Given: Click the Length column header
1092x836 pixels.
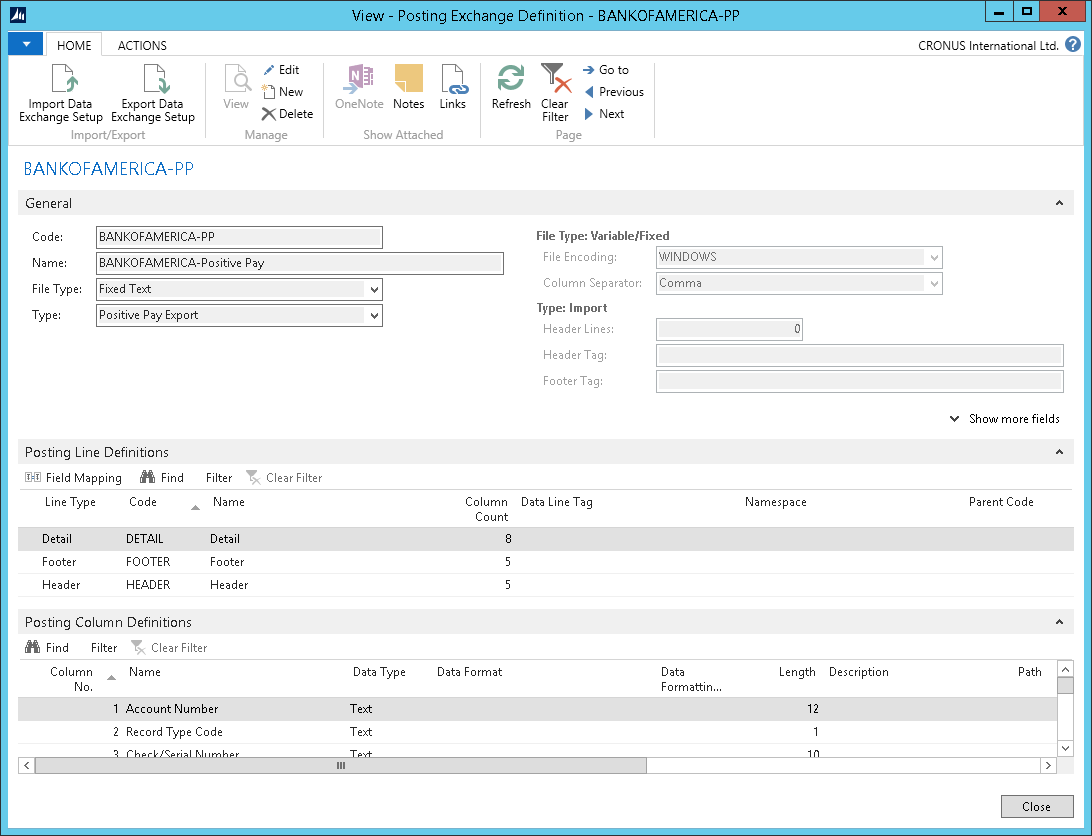Looking at the screenshot, I should click(x=797, y=672).
